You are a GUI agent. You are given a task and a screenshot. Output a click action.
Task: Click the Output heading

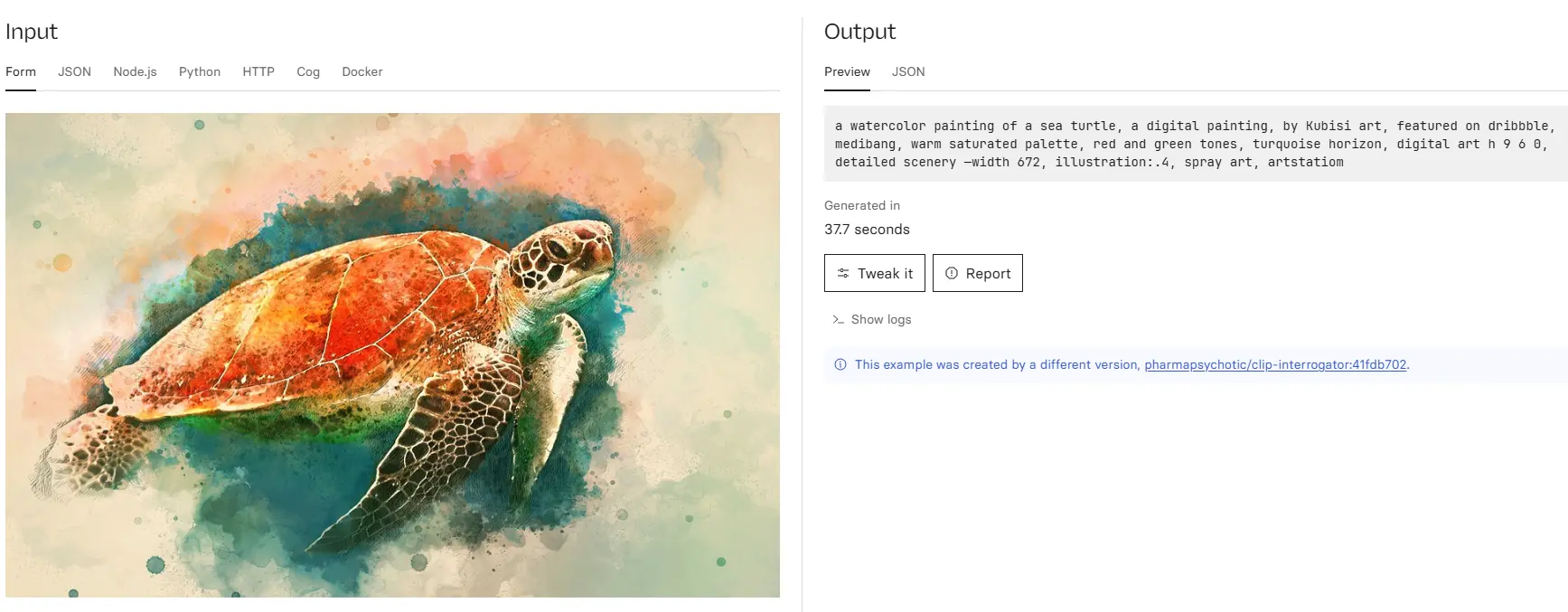859,32
